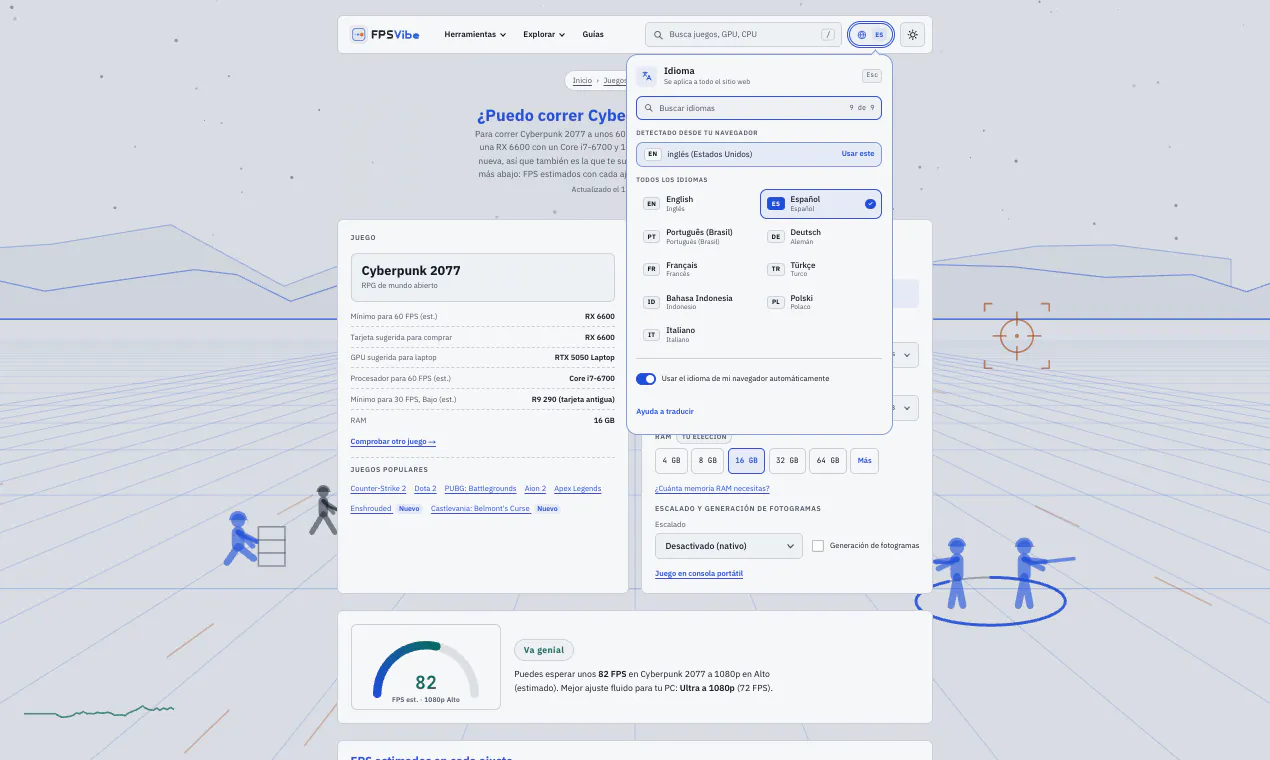Image resolution: width=1270 pixels, height=760 pixels.
Task: Select English from the language list
Action: pyautogui.click(x=697, y=204)
